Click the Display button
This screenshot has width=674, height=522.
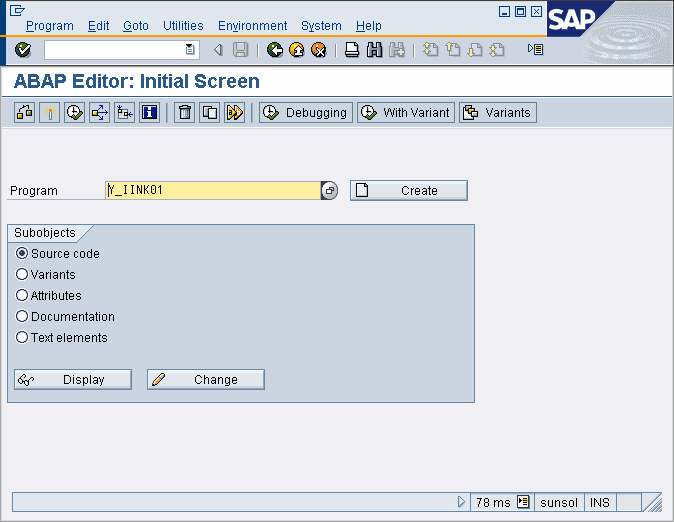click(x=73, y=380)
